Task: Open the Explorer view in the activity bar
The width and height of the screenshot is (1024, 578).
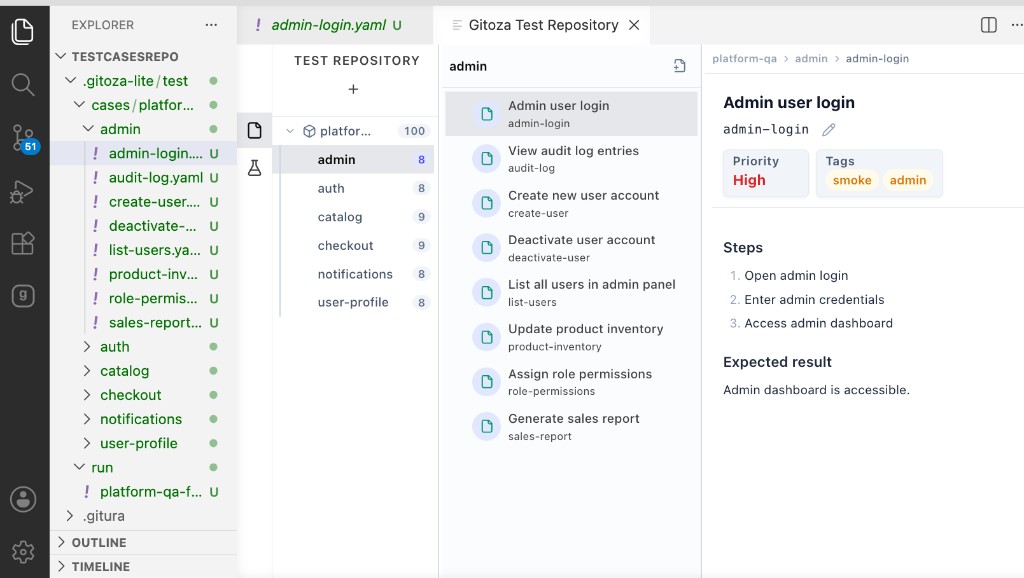Action: click(23, 31)
